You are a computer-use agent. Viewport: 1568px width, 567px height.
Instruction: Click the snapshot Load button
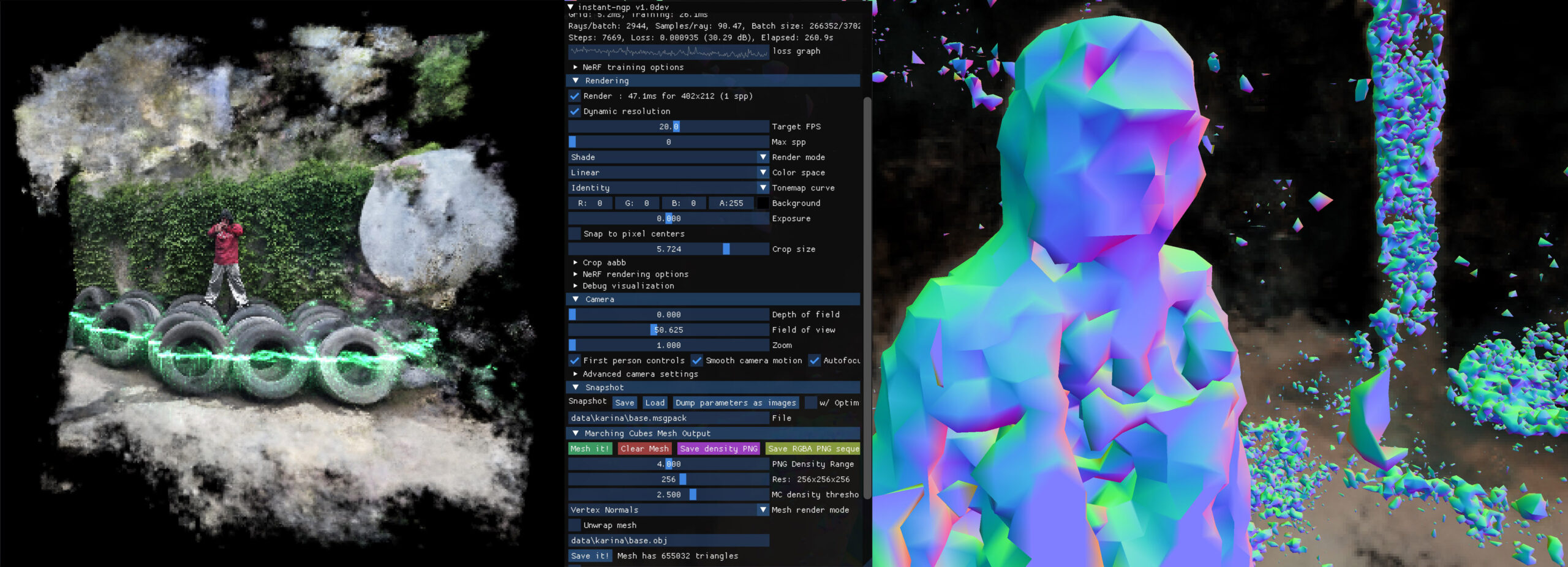[654, 403]
